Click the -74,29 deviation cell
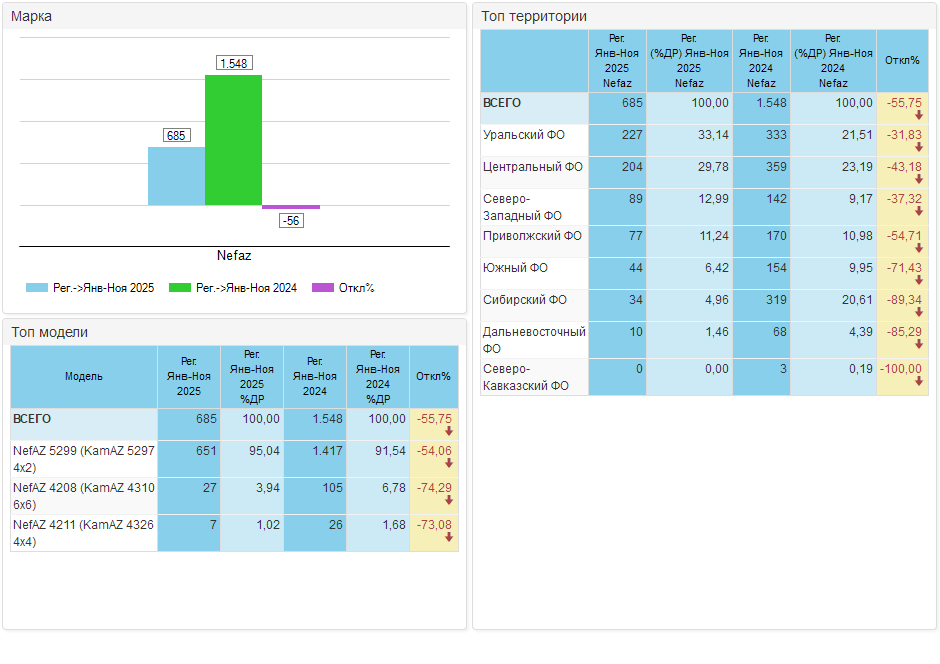 point(434,496)
